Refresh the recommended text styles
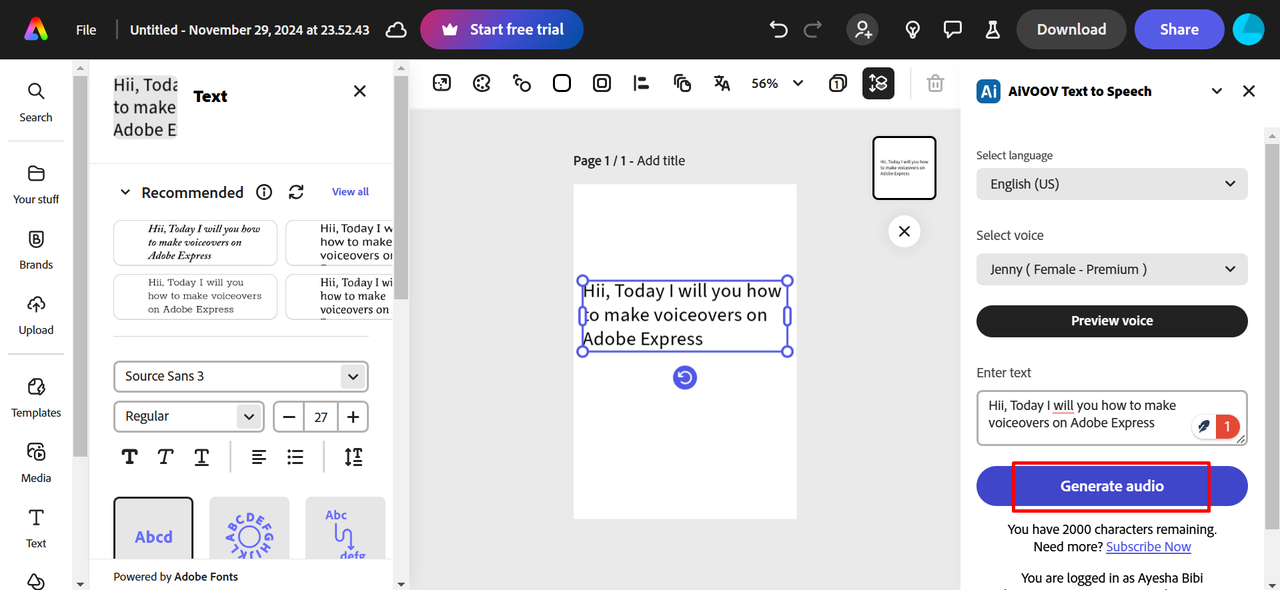This screenshot has width=1280, height=590. 296,192
